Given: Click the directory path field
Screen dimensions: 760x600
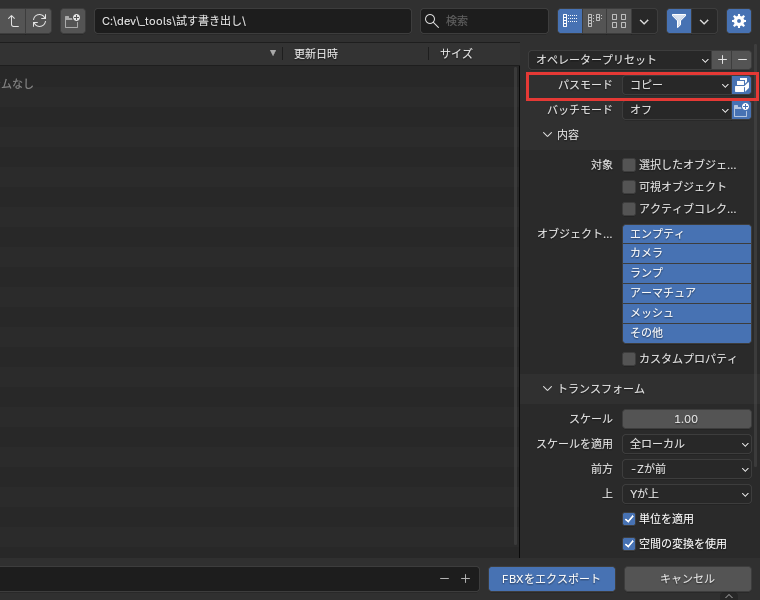Looking at the screenshot, I should (x=253, y=21).
